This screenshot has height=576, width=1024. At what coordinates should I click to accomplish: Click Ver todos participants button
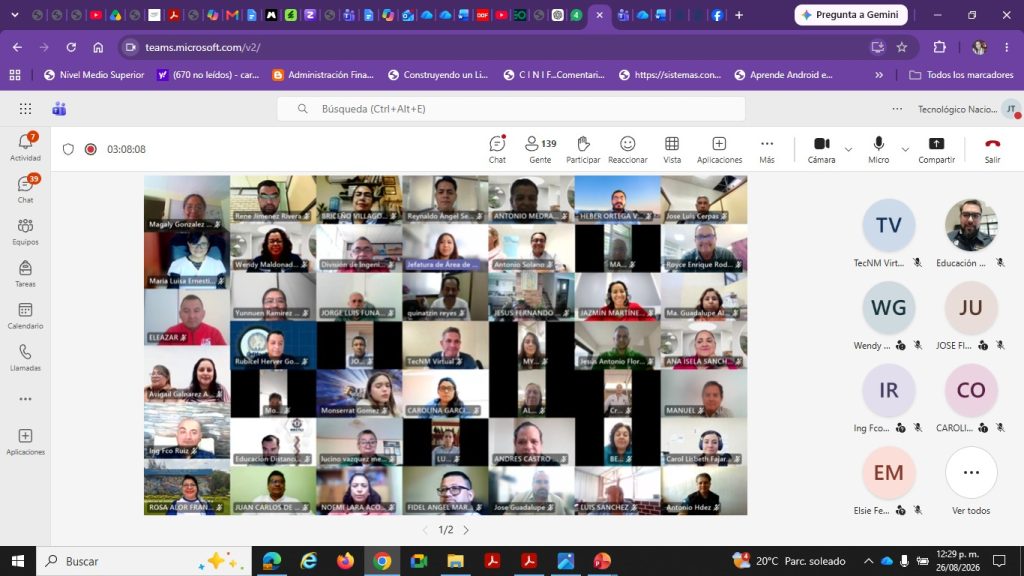[970, 482]
